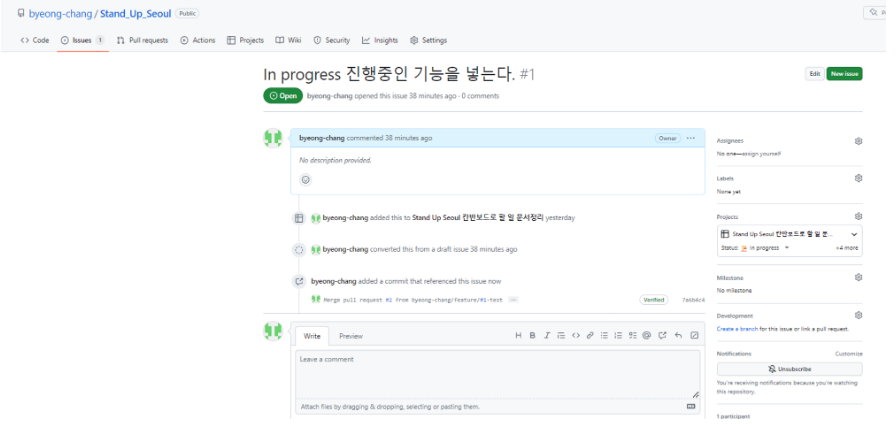Image resolution: width=896 pixels, height=426 pixels.
Task: Show the +4 more project fields
Action: click(847, 248)
